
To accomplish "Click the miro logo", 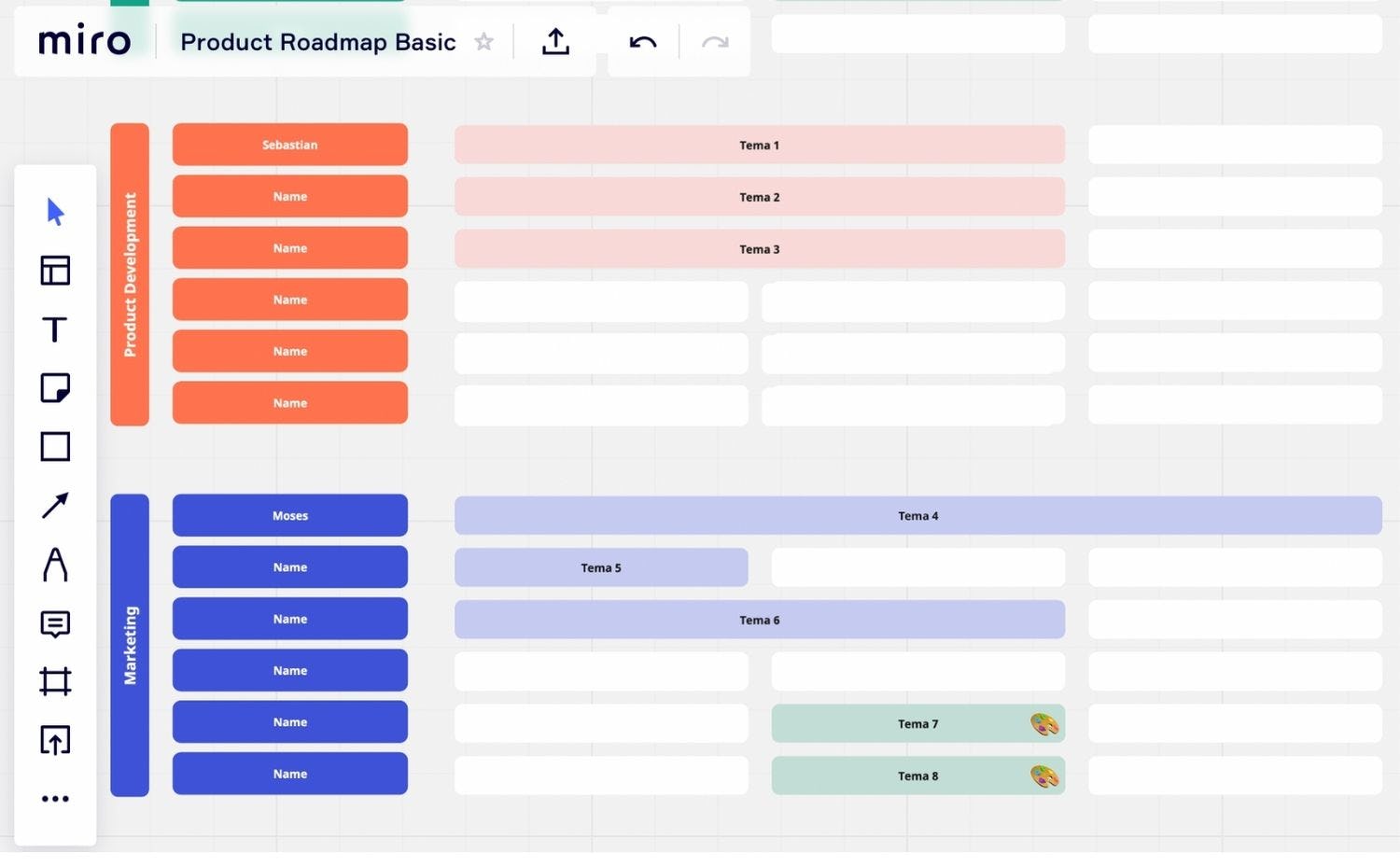I will click(84, 41).
